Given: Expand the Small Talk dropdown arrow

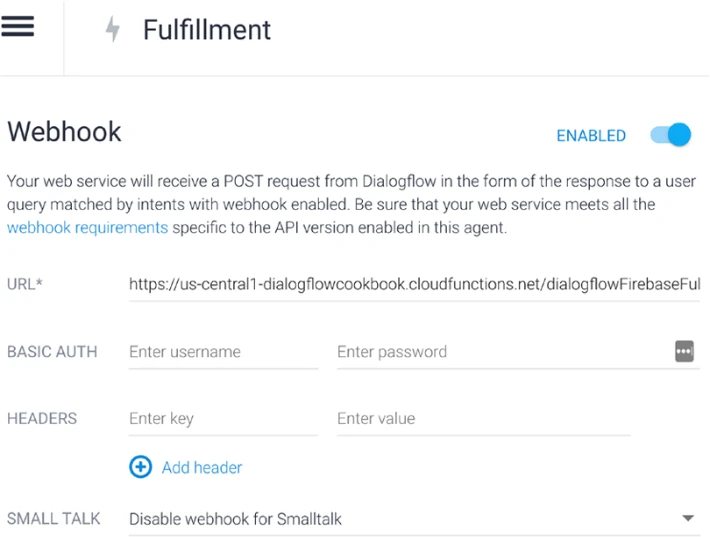Looking at the screenshot, I should click(x=688, y=518).
